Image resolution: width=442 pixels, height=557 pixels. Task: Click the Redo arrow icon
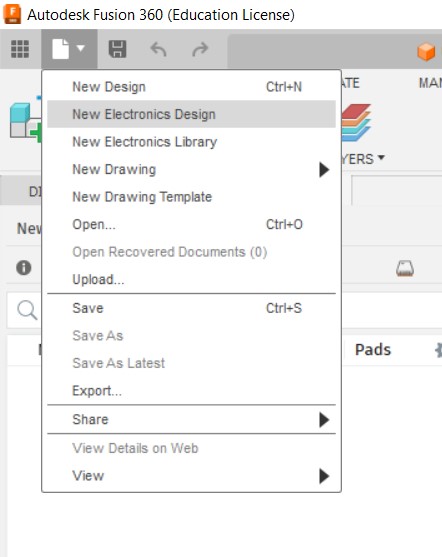(200, 49)
